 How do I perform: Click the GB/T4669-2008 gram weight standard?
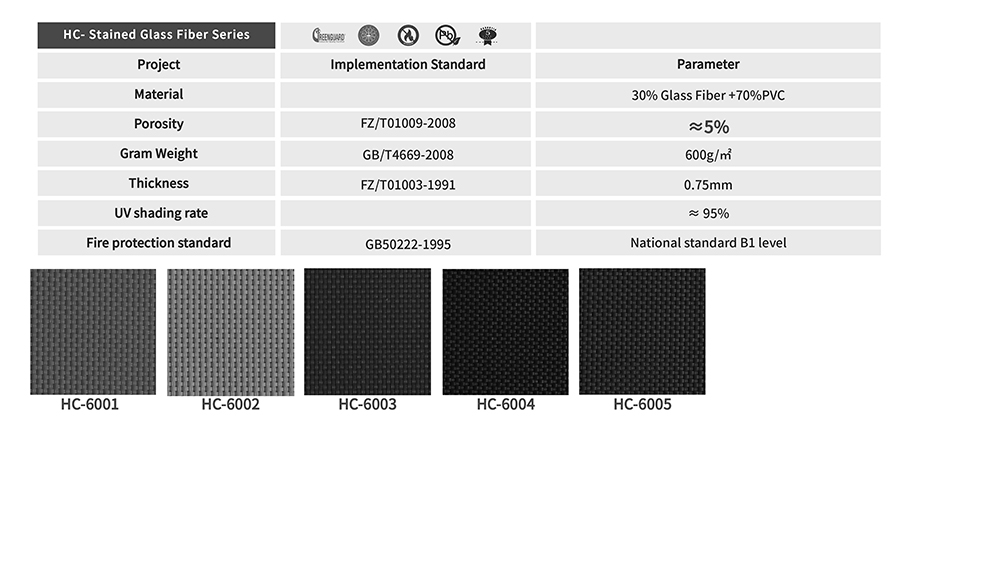point(407,155)
